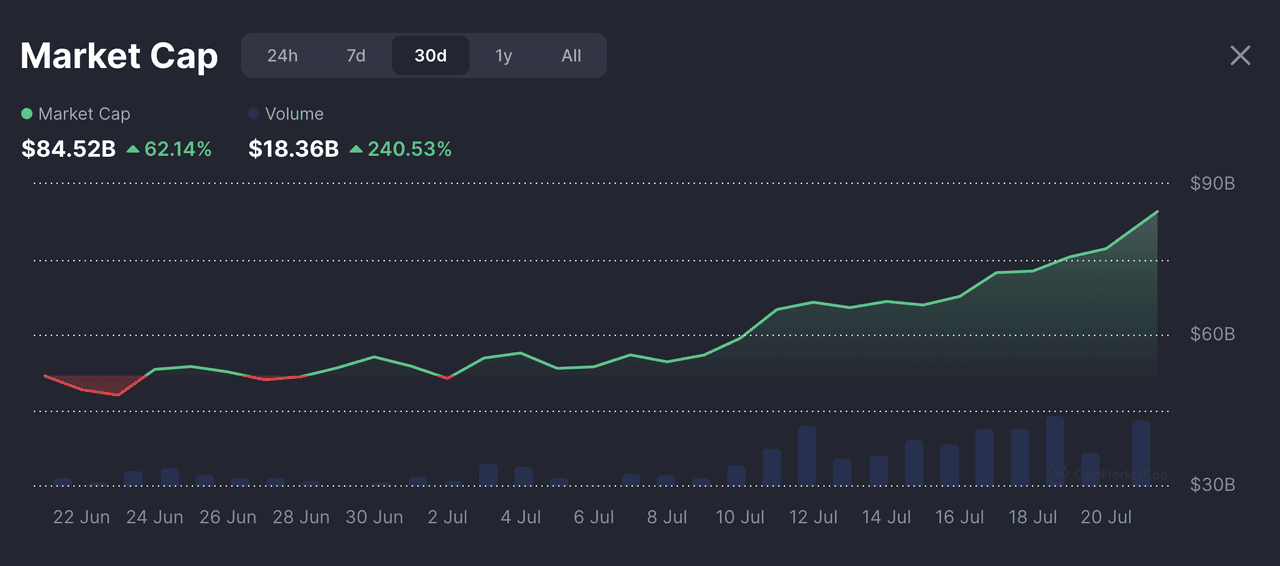Click the last volume bar on the right
This screenshot has width=1280, height=566.
click(1141, 453)
